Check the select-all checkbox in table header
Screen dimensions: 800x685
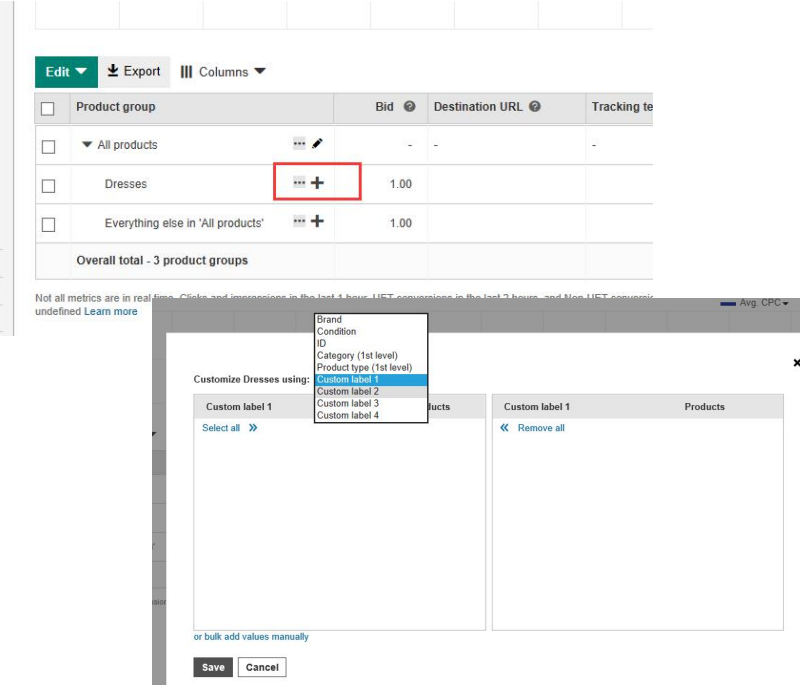tap(48, 108)
